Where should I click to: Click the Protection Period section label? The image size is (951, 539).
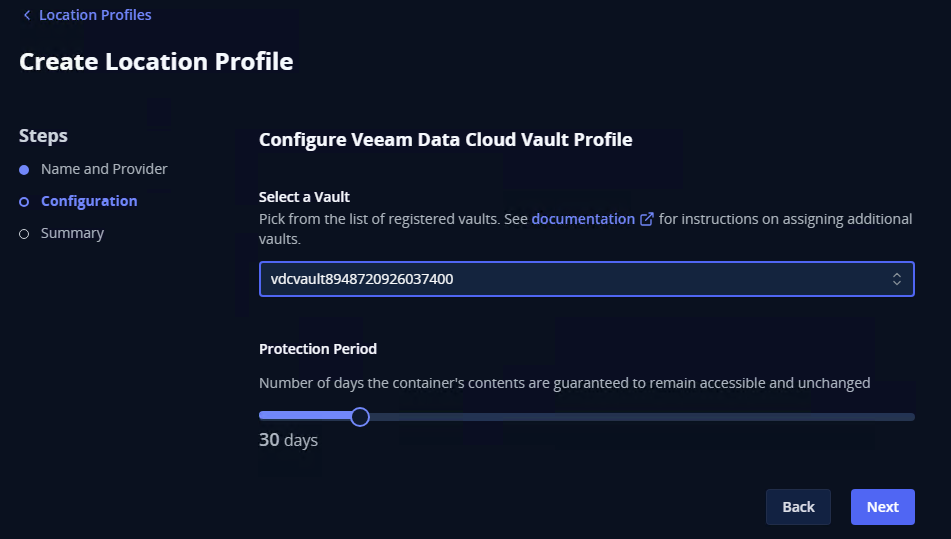click(x=318, y=349)
